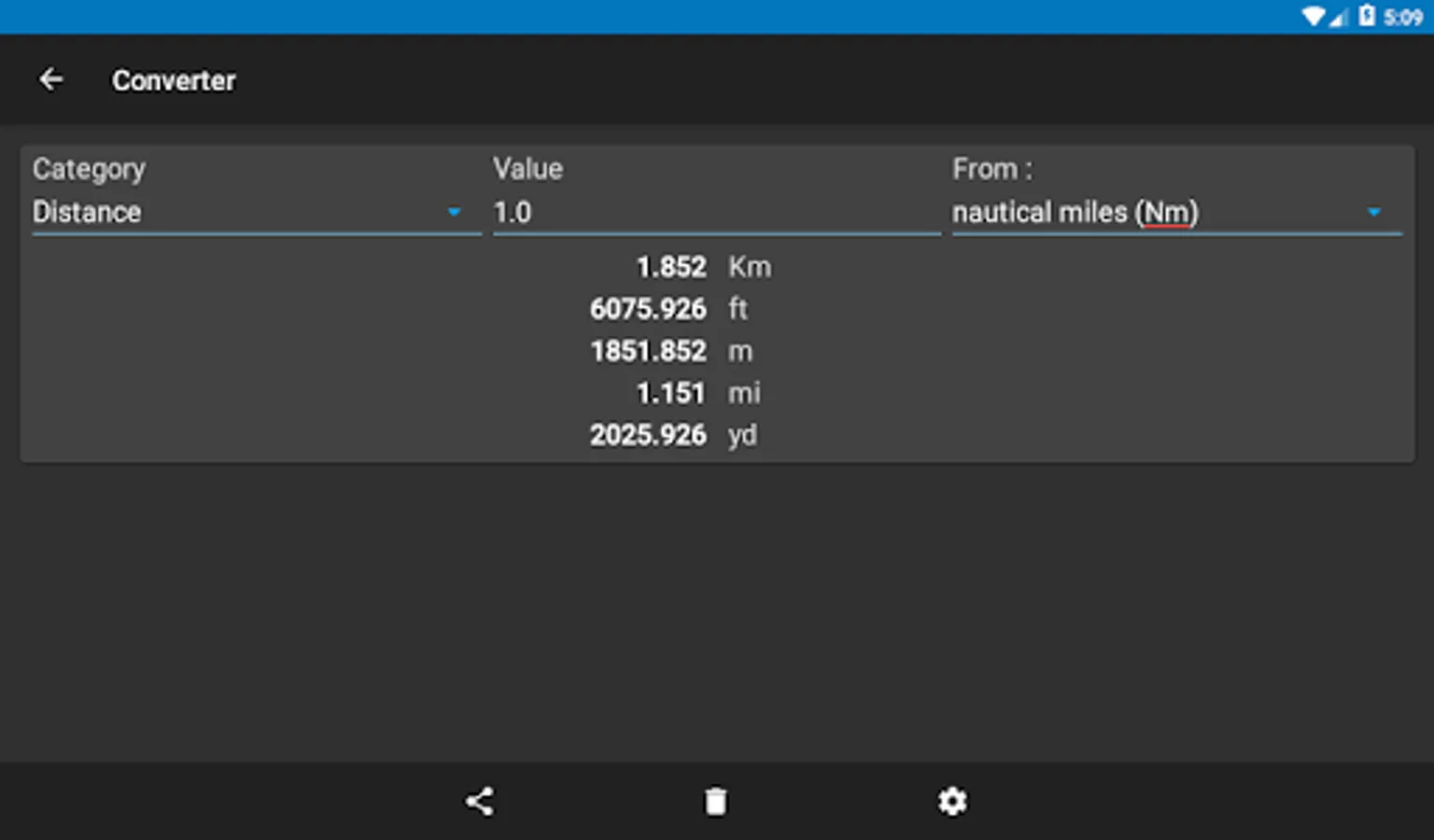1434x840 pixels.
Task: Tap the Wi-Fi status icon
Action: pos(1314,16)
